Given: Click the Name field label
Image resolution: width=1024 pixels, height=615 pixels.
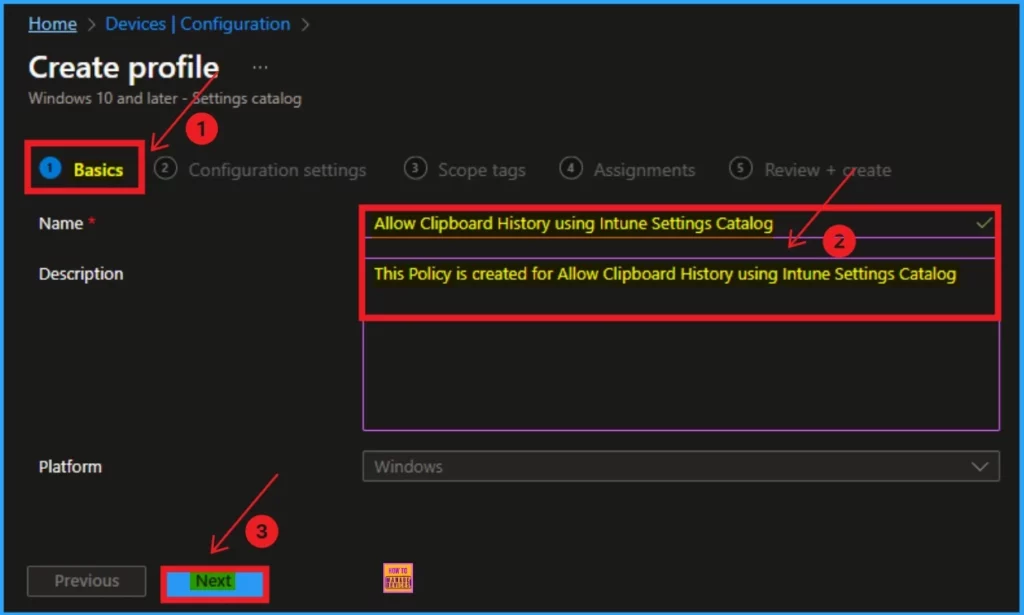Looking at the screenshot, I should point(61,223).
